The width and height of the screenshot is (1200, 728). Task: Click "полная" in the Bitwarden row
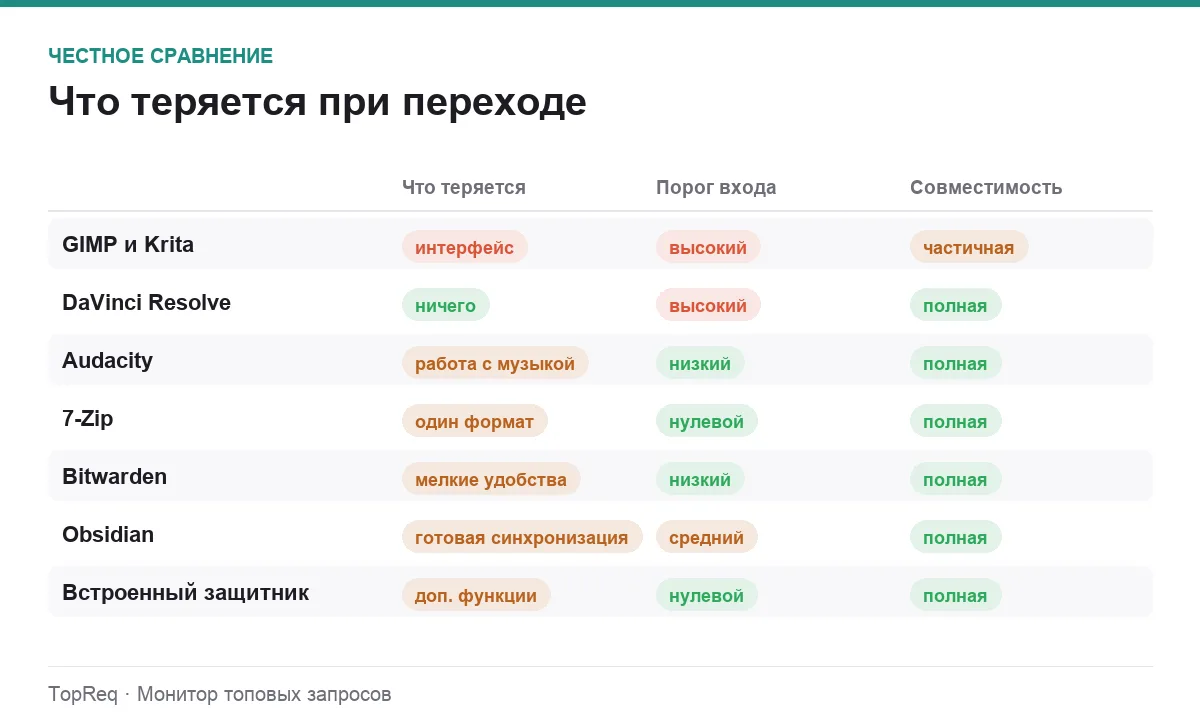[955, 479]
